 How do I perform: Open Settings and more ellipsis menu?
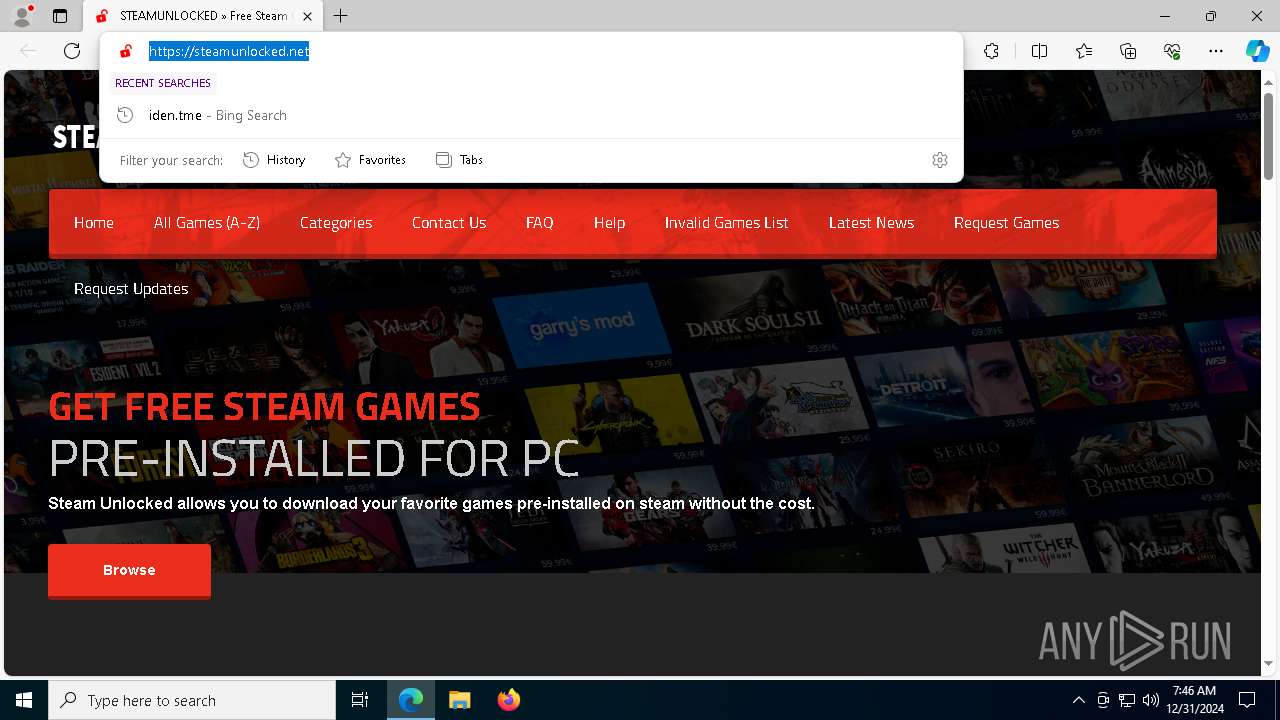(1216, 51)
